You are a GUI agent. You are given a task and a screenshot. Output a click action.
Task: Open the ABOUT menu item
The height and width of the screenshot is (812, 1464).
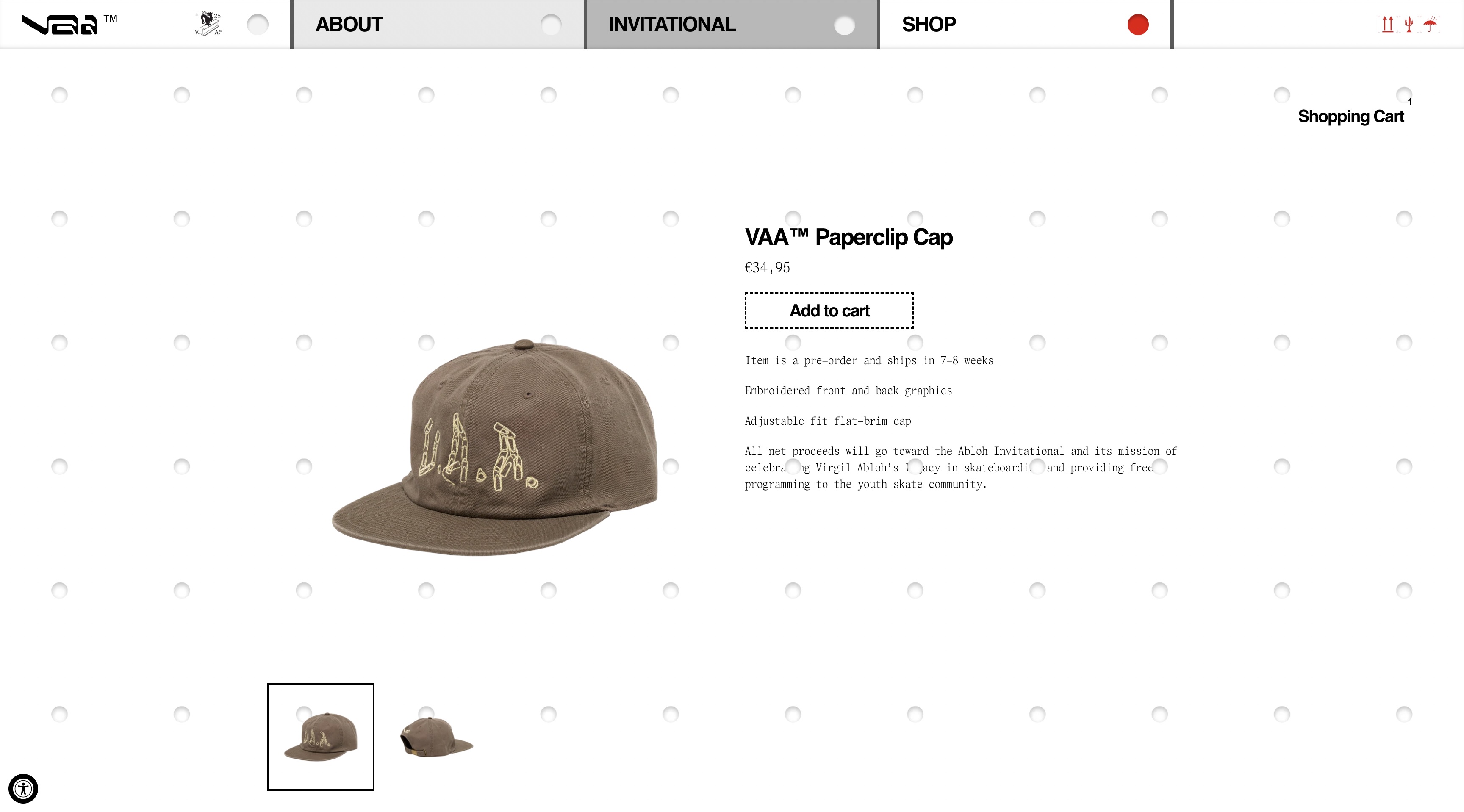(x=349, y=25)
